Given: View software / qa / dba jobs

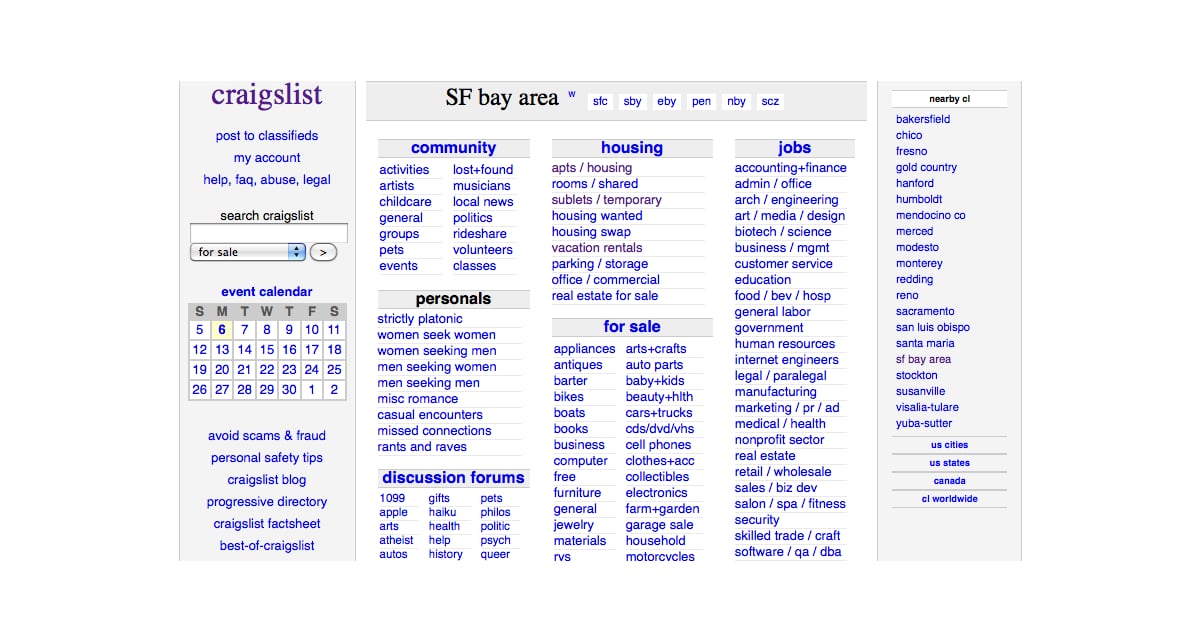Looking at the screenshot, I should pyautogui.click(x=788, y=552).
